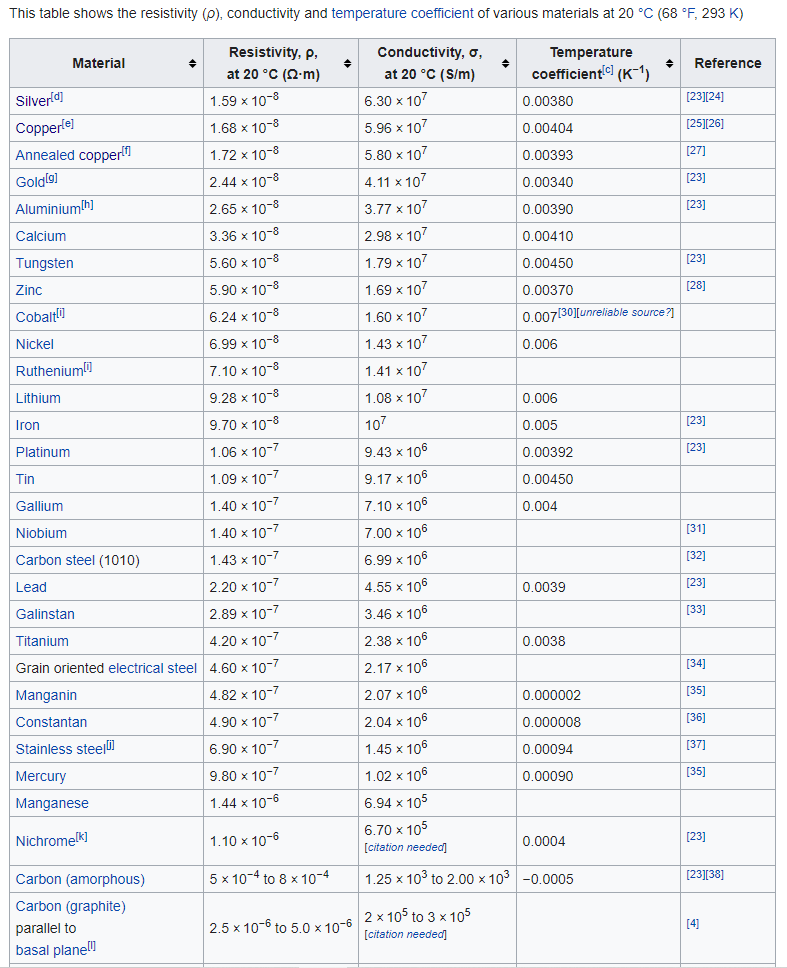Viewport: 787px width, 968px height.
Task: Click citation needed under Nichrome conductivity
Action: (405, 848)
